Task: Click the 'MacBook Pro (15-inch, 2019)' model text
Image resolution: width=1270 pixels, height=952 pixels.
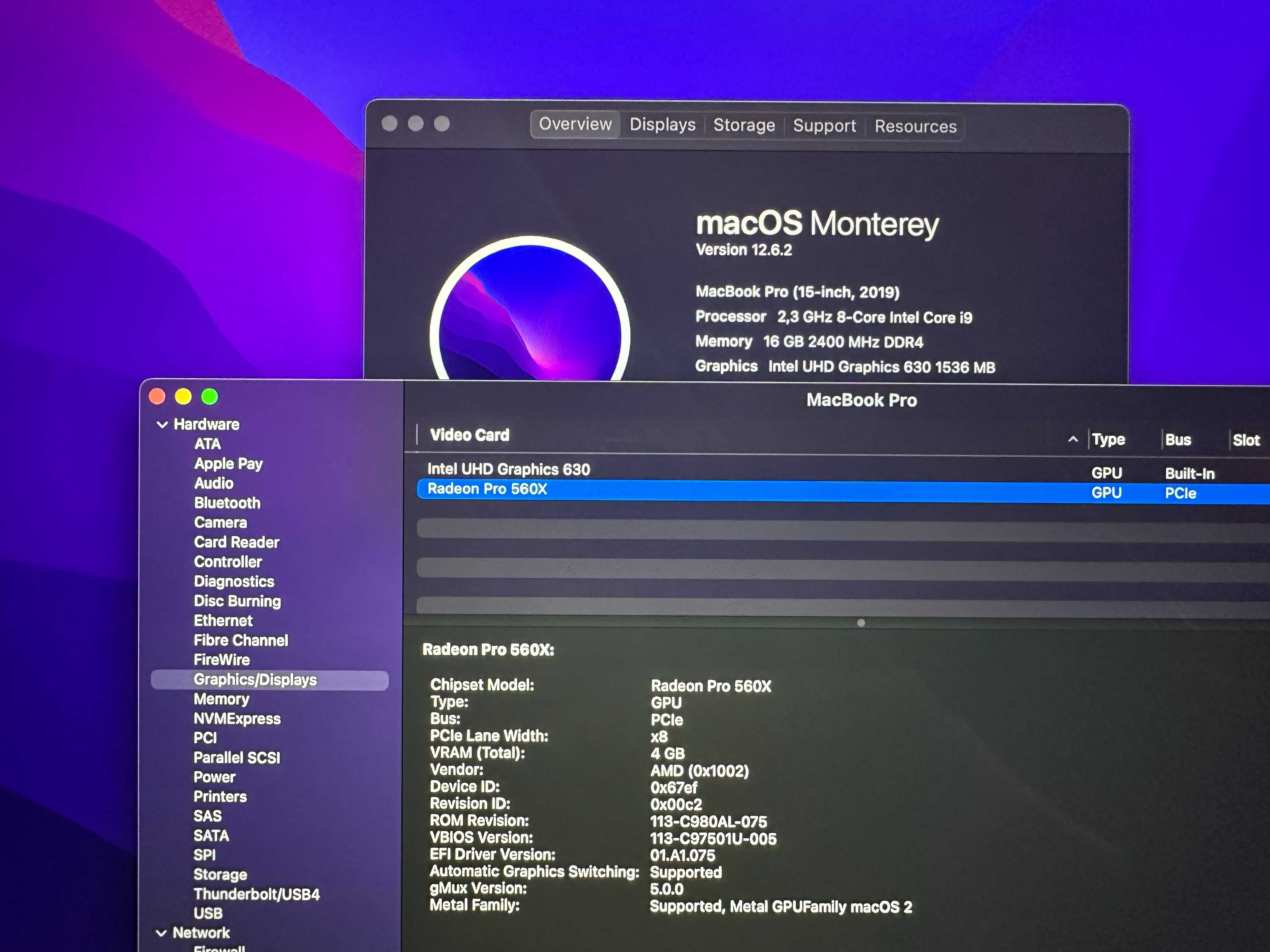Action: pyautogui.click(x=798, y=292)
